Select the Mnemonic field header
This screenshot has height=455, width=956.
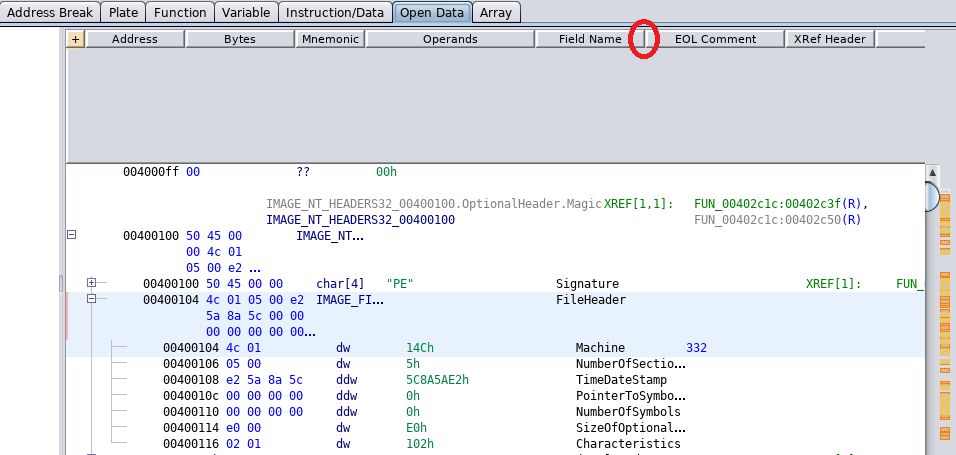pos(330,39)
